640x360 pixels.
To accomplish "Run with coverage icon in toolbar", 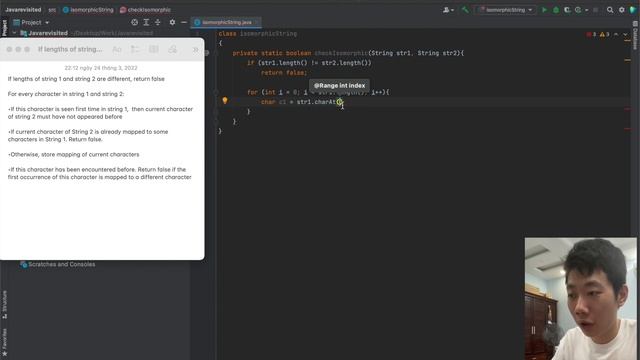I will 567,10.
